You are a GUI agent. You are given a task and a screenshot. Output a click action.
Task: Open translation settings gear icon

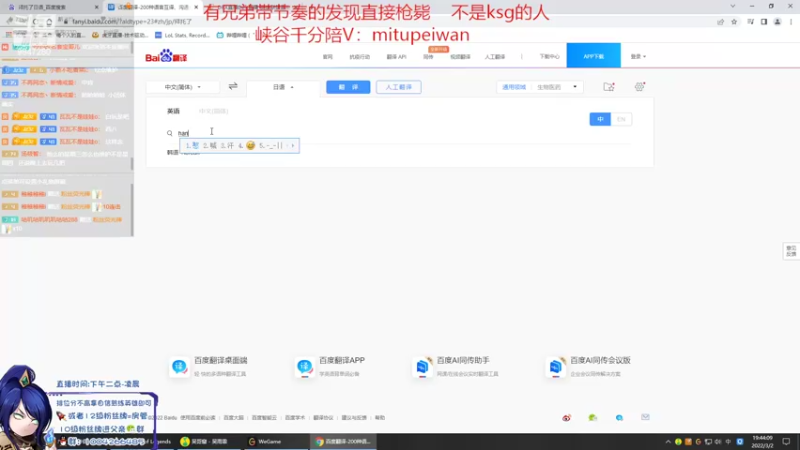tap(639, 87)
